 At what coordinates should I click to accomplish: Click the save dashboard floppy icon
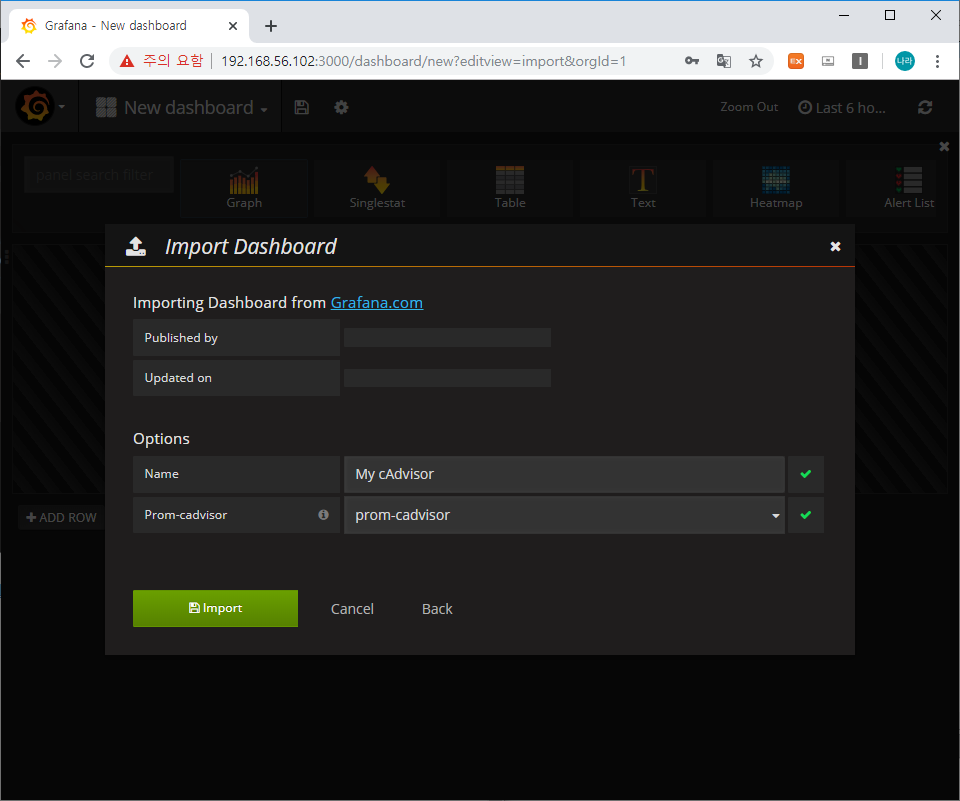click(x=301, y=108)
